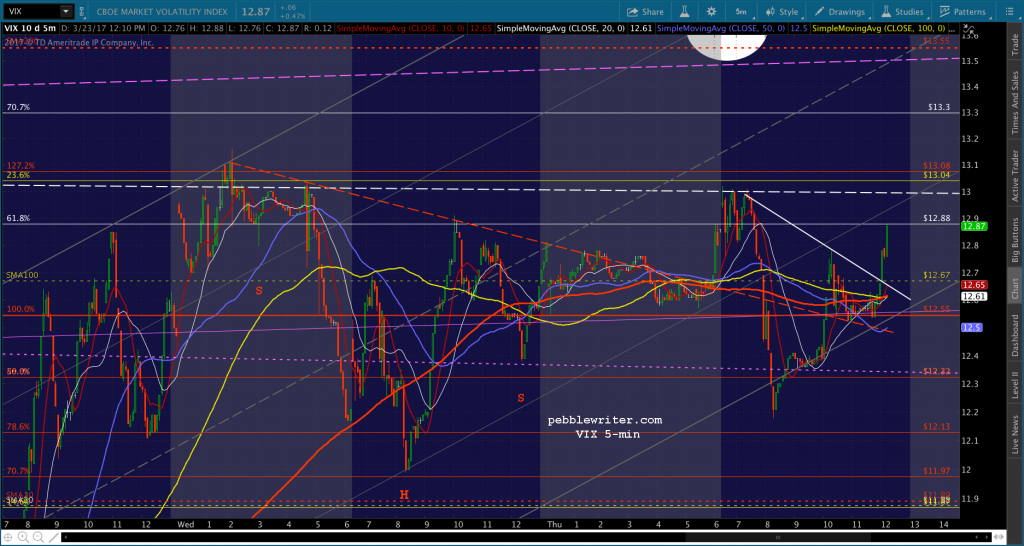Click the $12.88 Fibonacci level label
Viewport: 1024px width, 546px height.
pyautogui.click(x=936, y=218)
